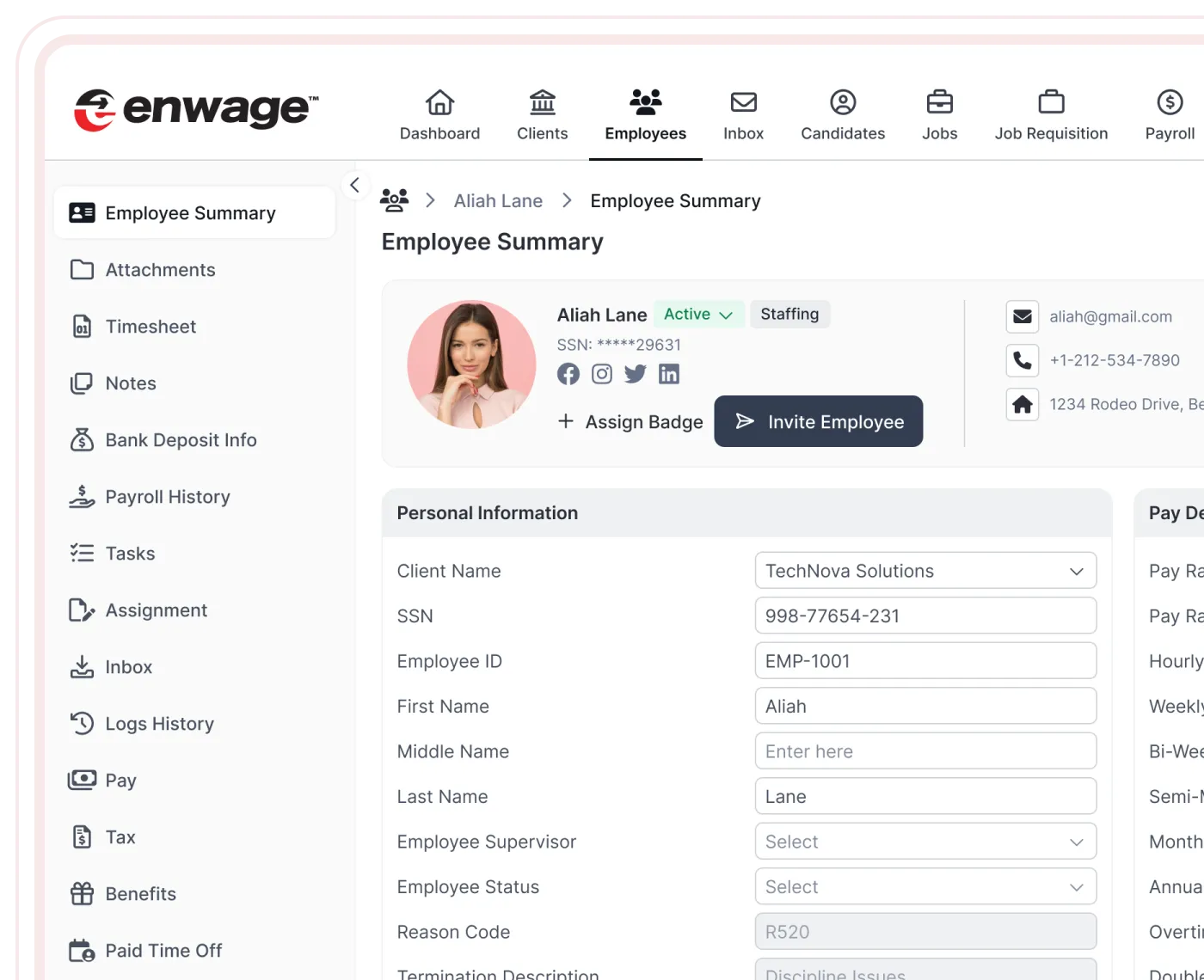
Task: Open the Employee Supervisor select box
Action: (925, 842)
